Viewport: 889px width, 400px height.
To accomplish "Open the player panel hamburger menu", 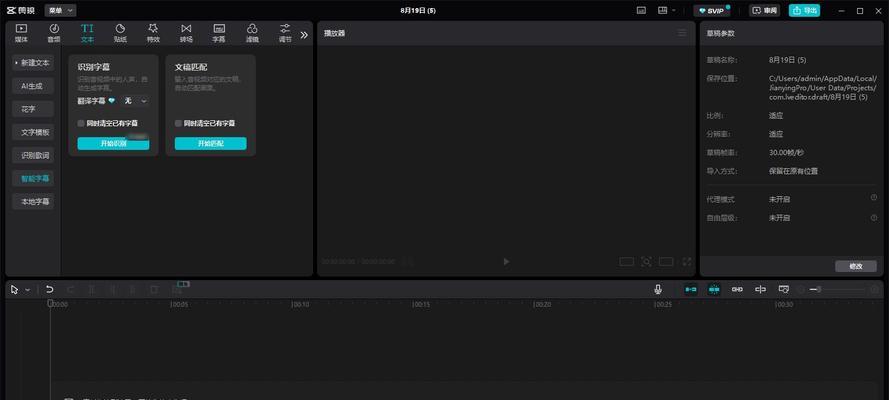I will pyautogui.click(x=682, y=33).
